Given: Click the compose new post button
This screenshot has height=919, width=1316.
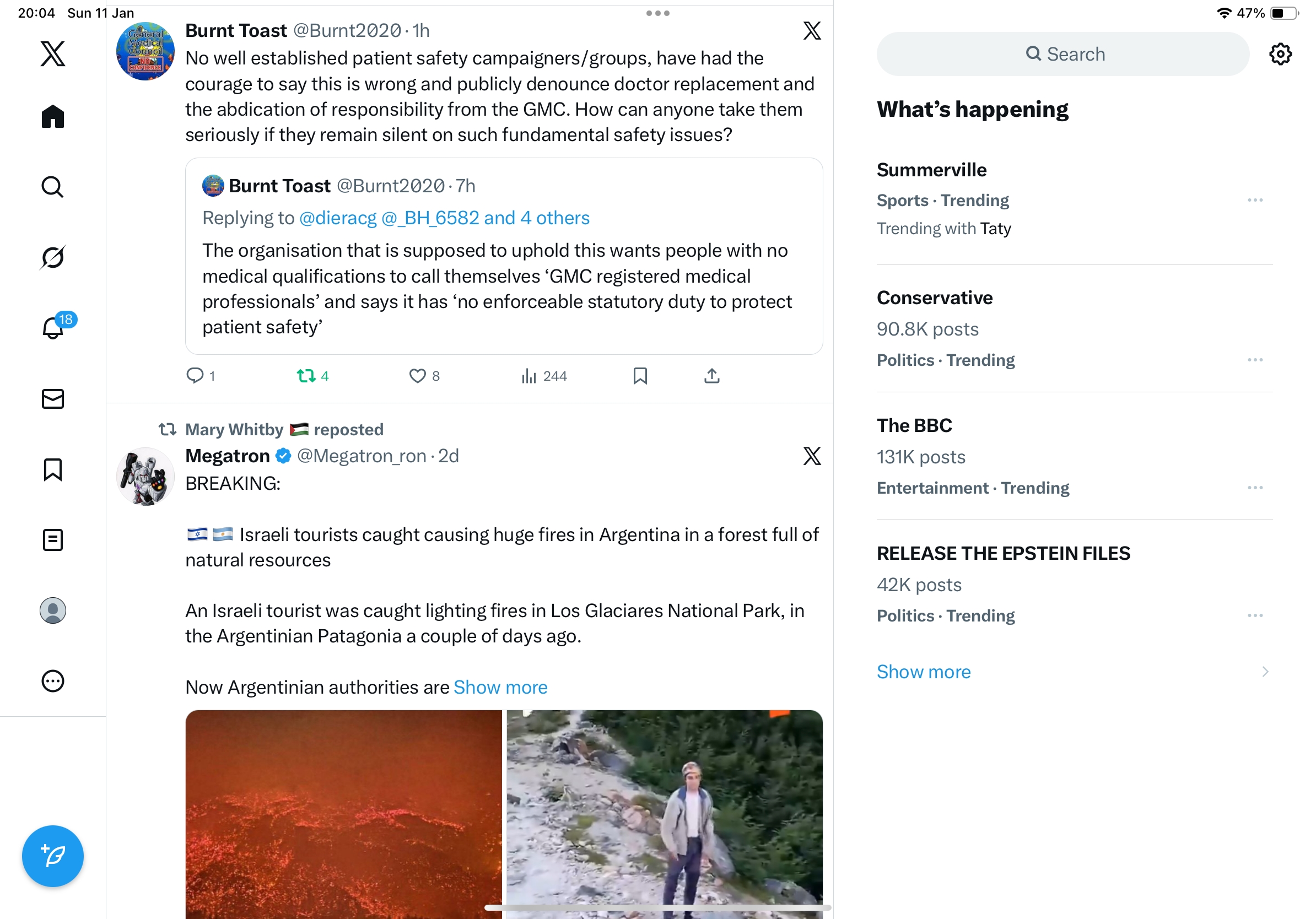Looking at the screenshot, I should (x=53, y=856).
